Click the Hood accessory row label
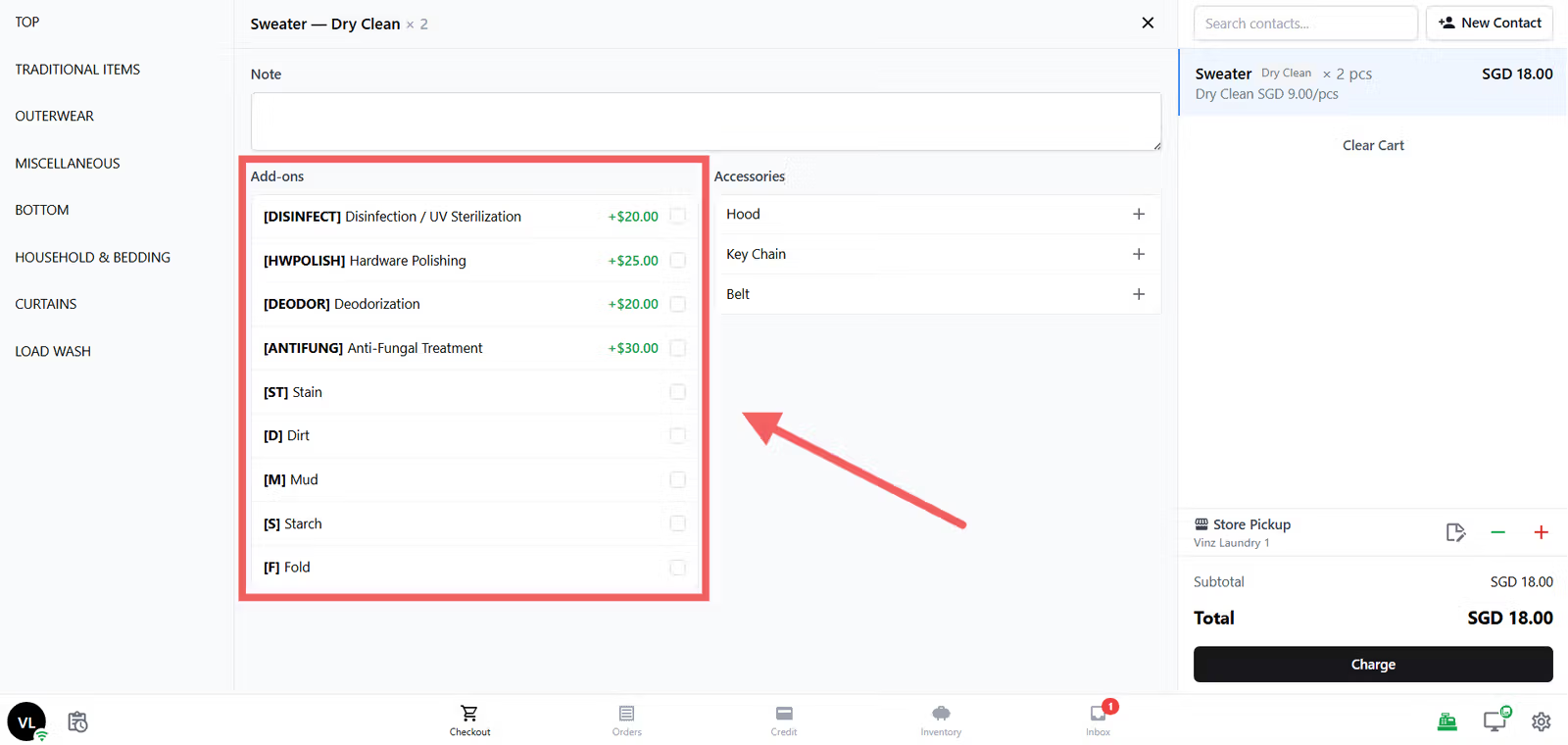 [743, 214]
